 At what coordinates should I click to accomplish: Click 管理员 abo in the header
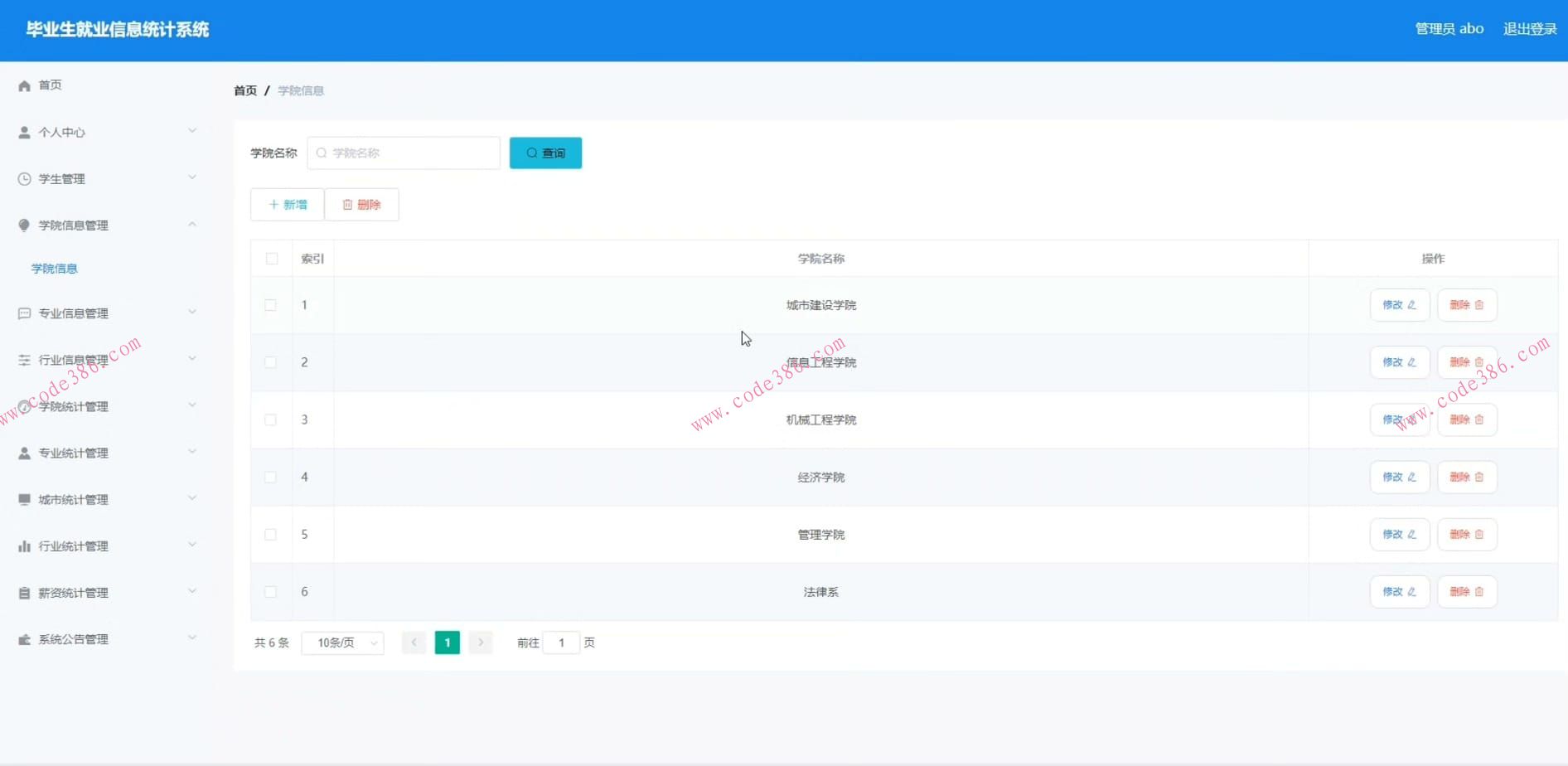pos(1449,29)
